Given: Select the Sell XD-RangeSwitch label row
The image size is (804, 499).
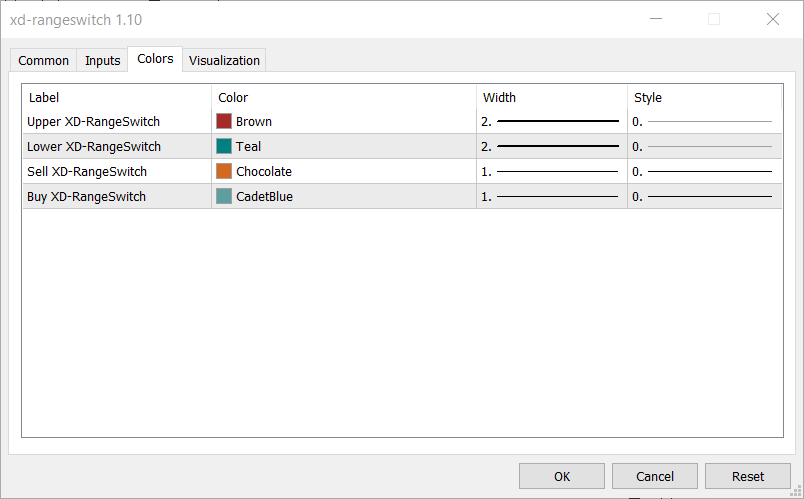Looking at the screenshot, I should pos(87,171).
